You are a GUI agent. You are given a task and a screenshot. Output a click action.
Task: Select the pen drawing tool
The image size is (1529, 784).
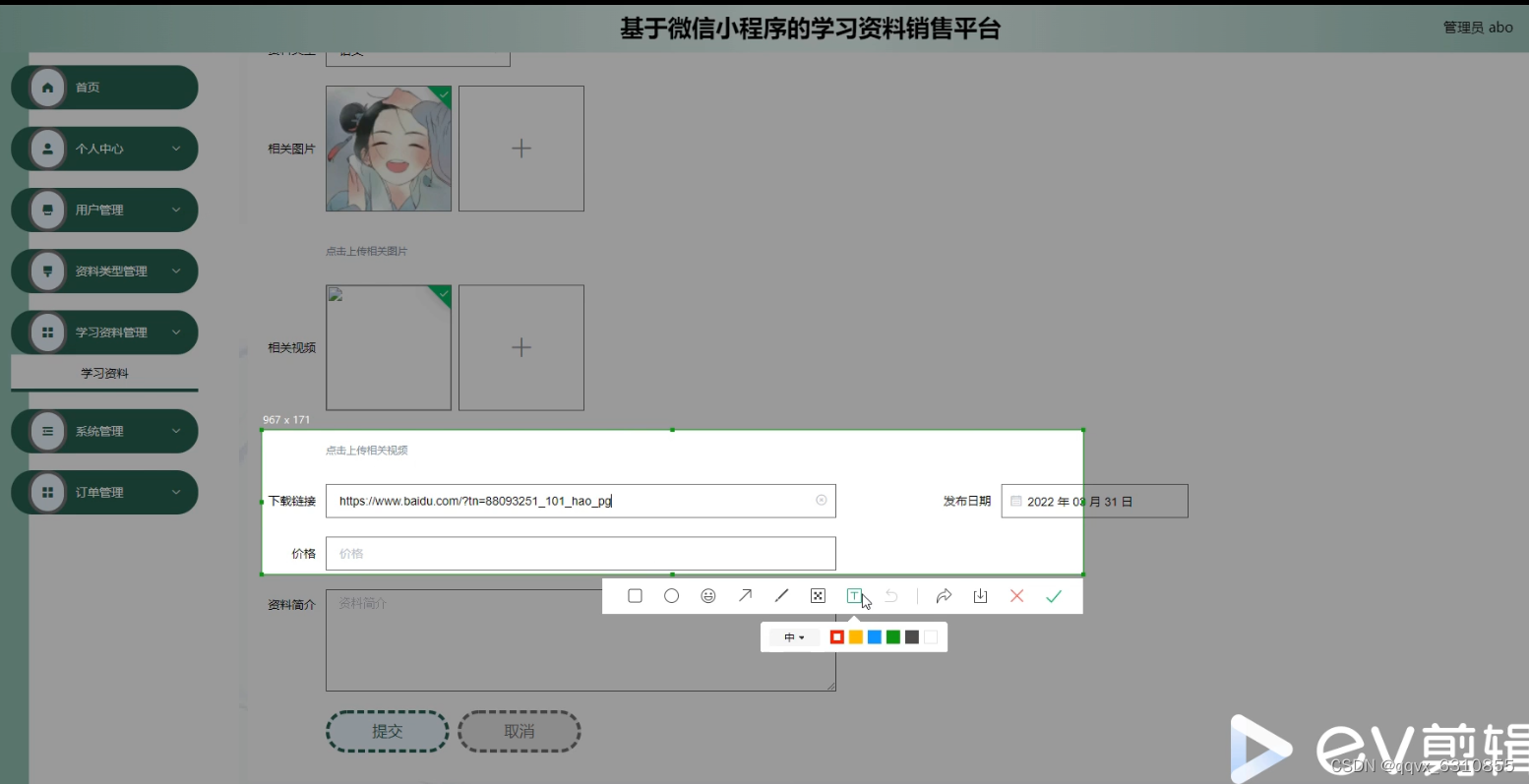click(781, 595)
